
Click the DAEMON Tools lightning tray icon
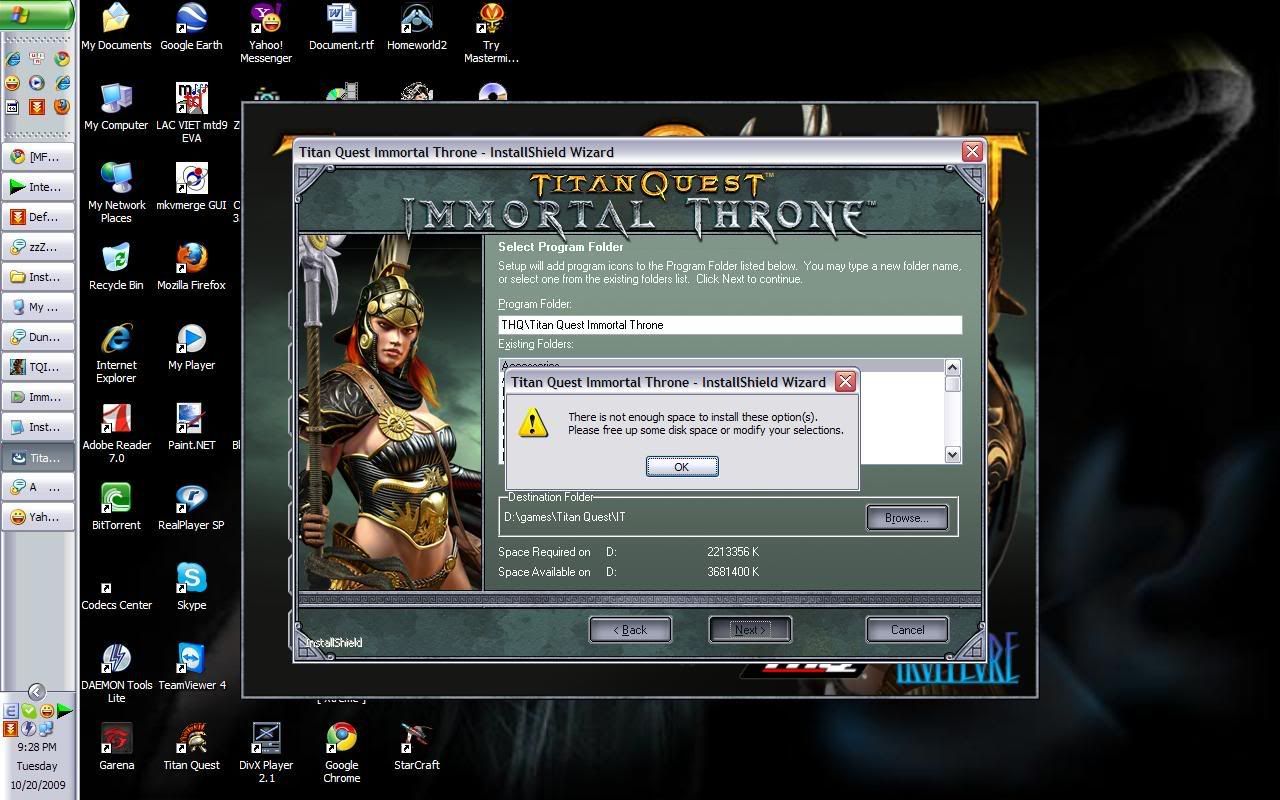tap(29, 729)
